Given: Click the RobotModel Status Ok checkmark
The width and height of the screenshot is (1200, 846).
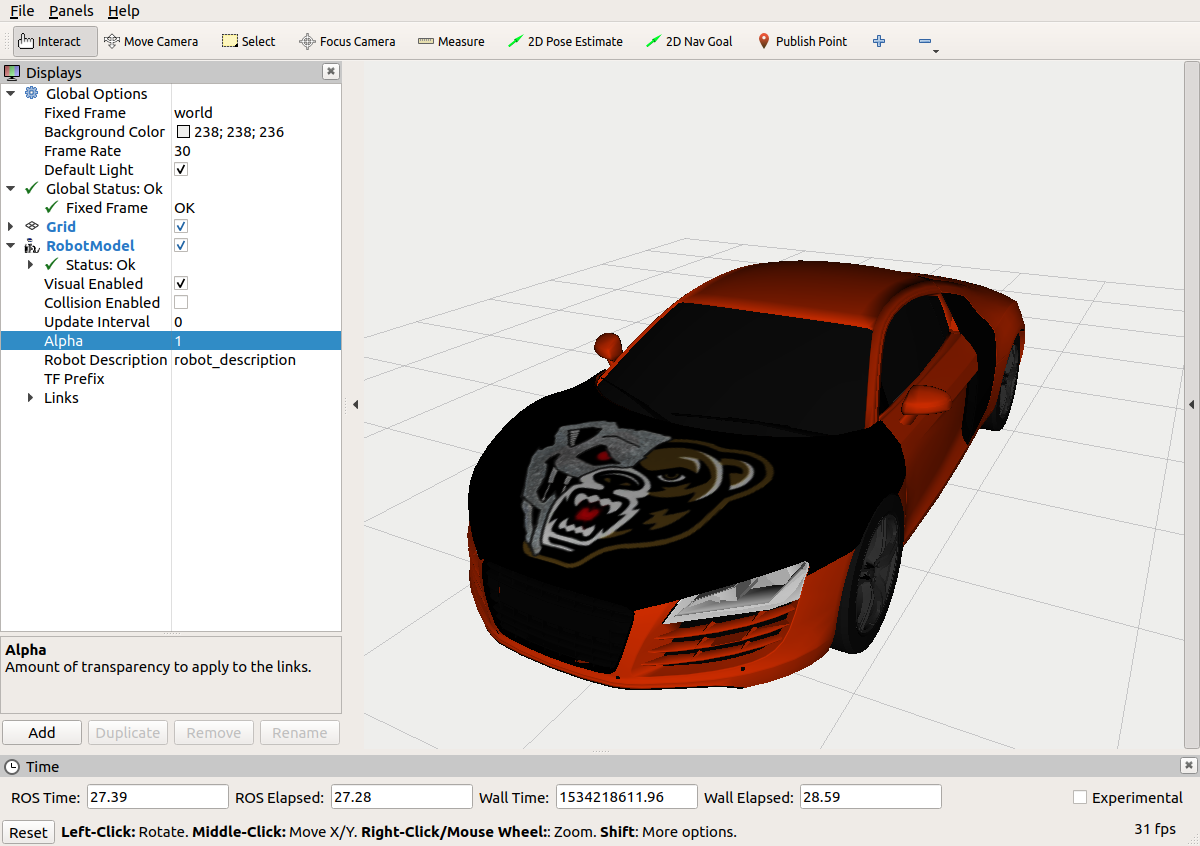Looking at the screenshot, I should coord(52,264).
